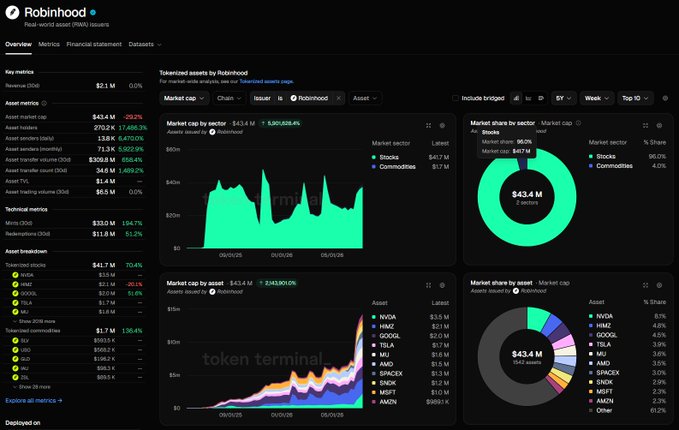Select the bar chart view icon in toolbar

[516, 98]
